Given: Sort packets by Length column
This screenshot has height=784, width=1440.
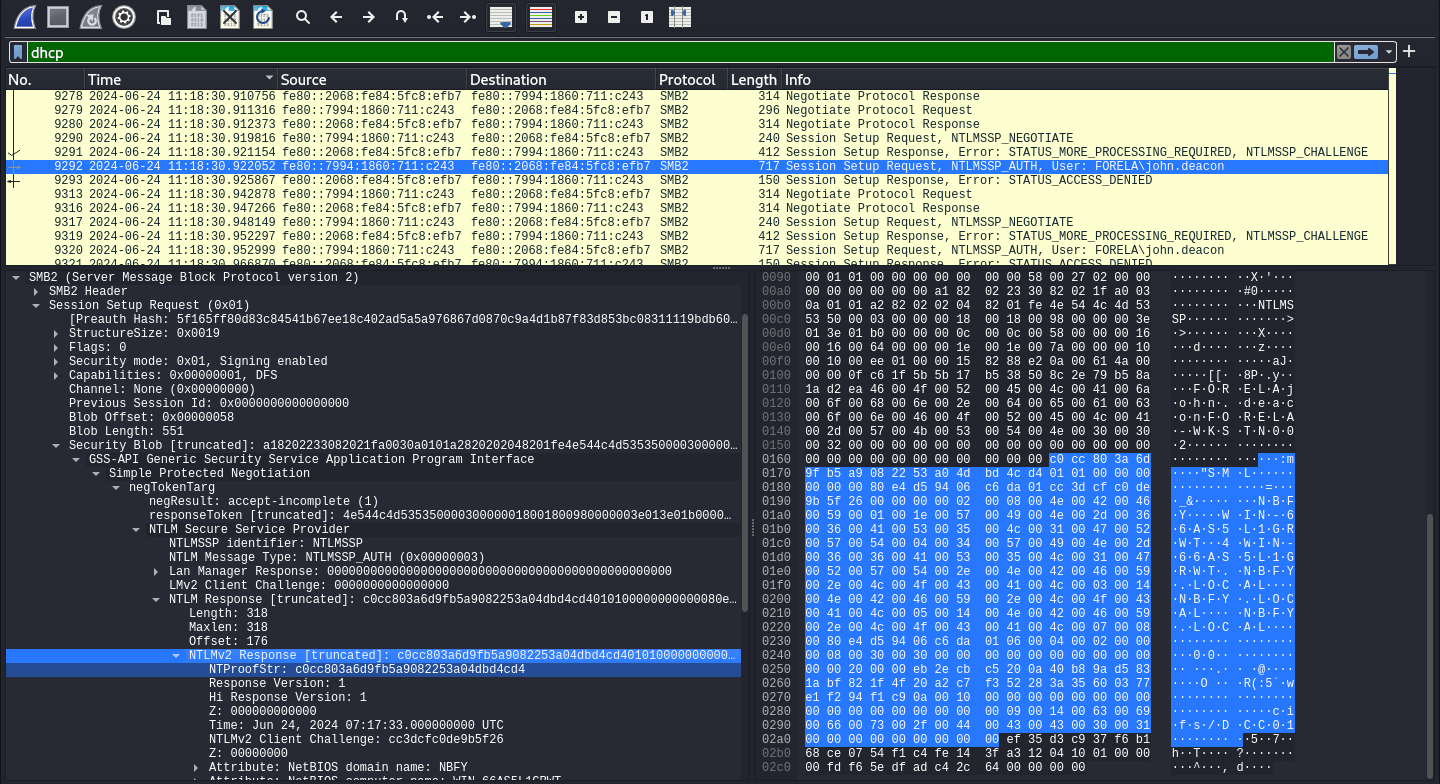Looking at the screenshot, I should (754, 79).
